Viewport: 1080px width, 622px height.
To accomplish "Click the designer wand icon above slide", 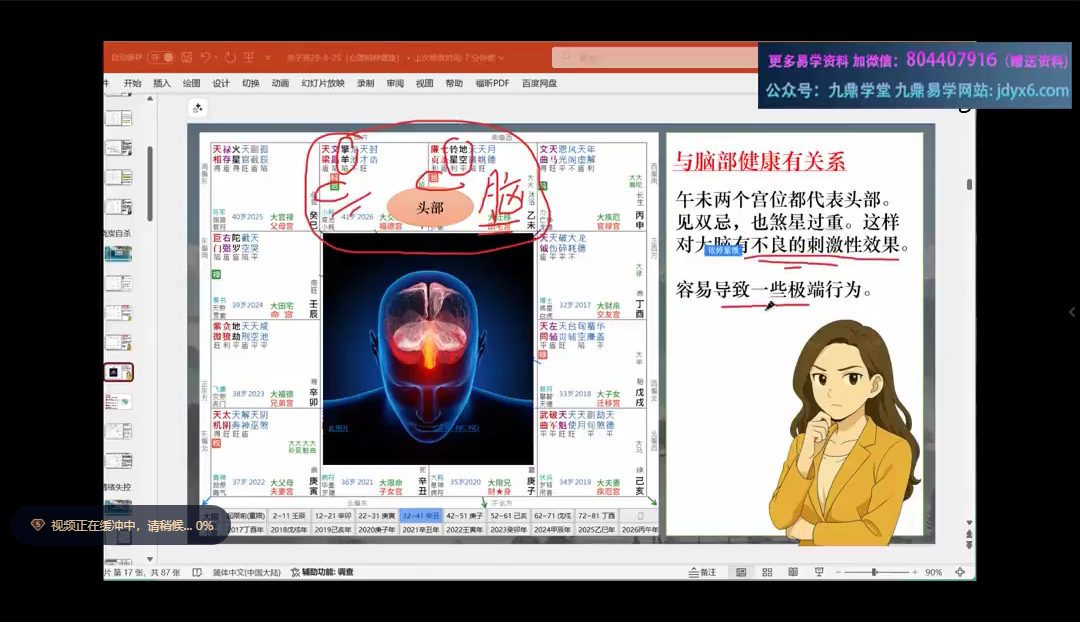I will point(198,108).
